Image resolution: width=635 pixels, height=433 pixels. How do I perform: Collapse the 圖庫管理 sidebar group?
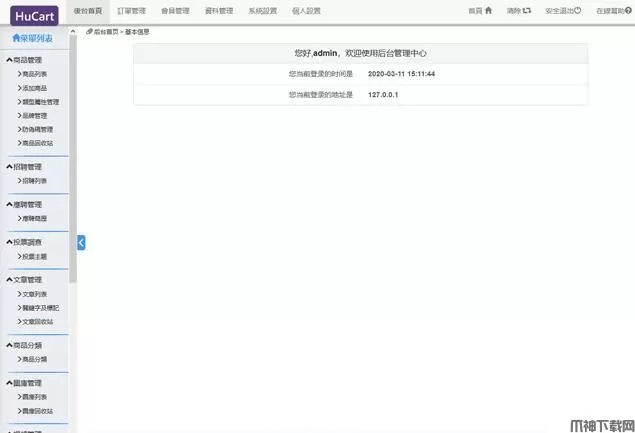point(24,383)
